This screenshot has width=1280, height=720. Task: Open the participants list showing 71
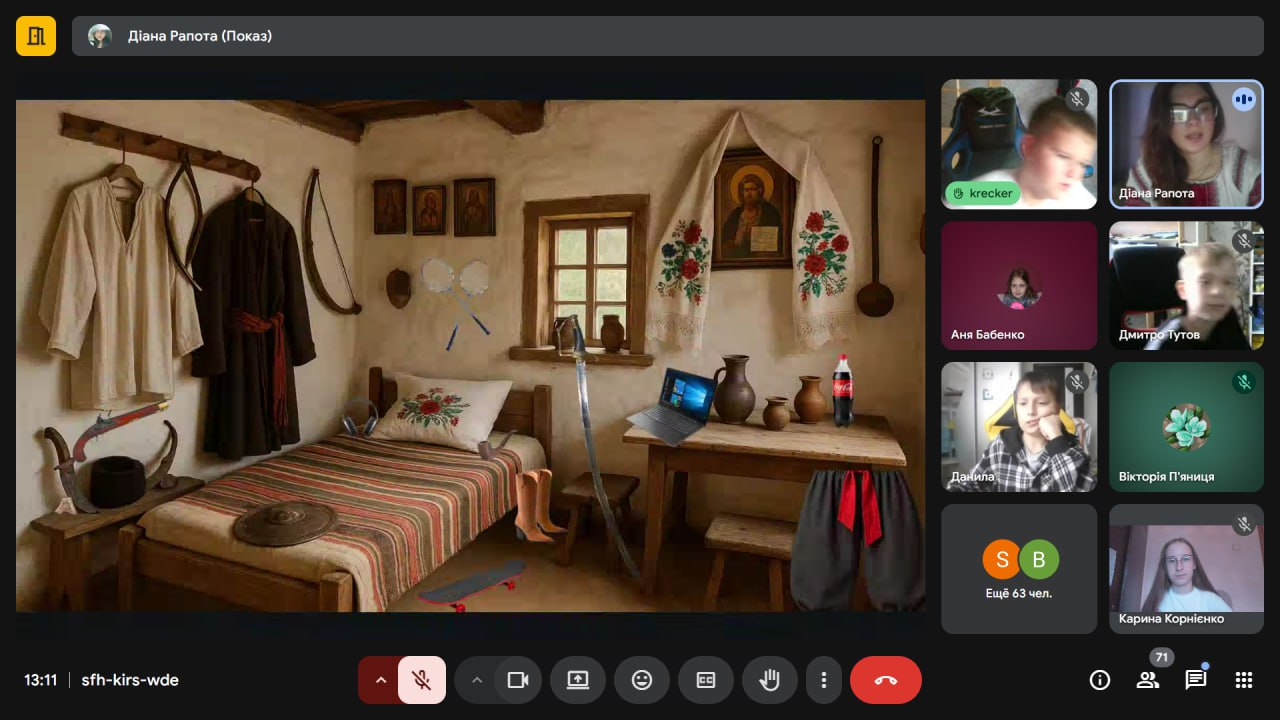click(x=1148, y=680)
